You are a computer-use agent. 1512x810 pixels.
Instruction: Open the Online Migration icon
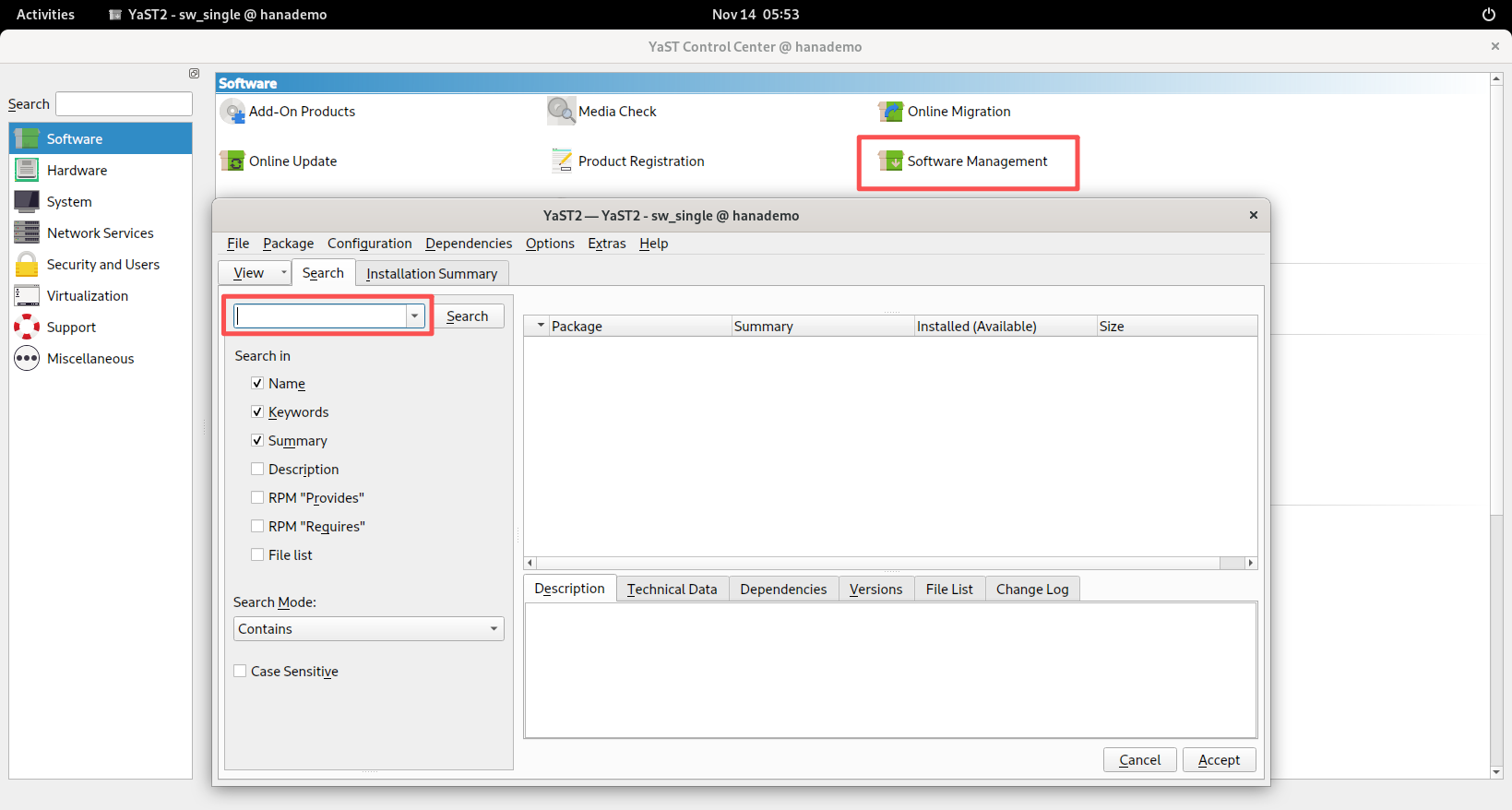[891, 112]
